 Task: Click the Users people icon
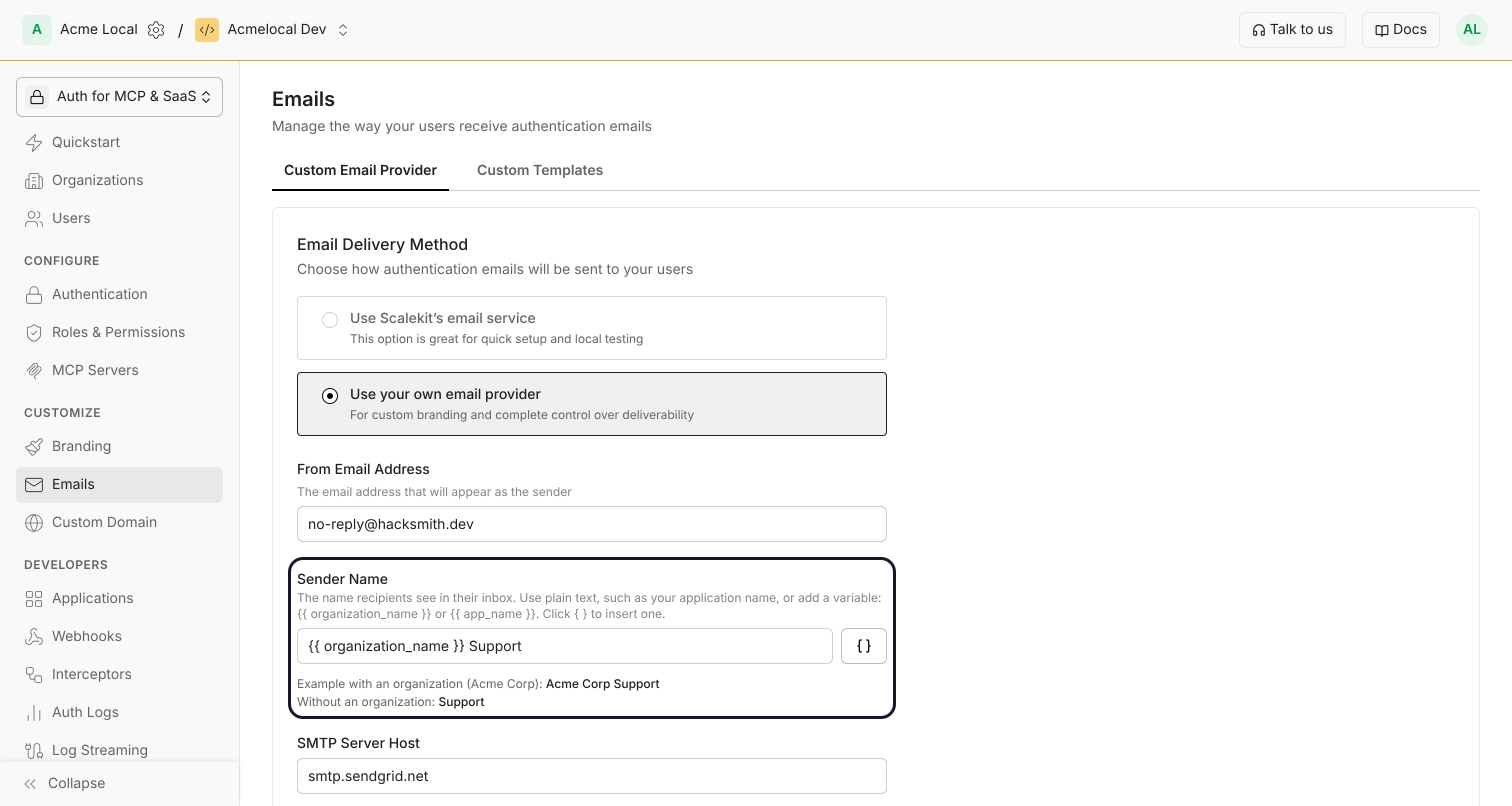point(34,218)
